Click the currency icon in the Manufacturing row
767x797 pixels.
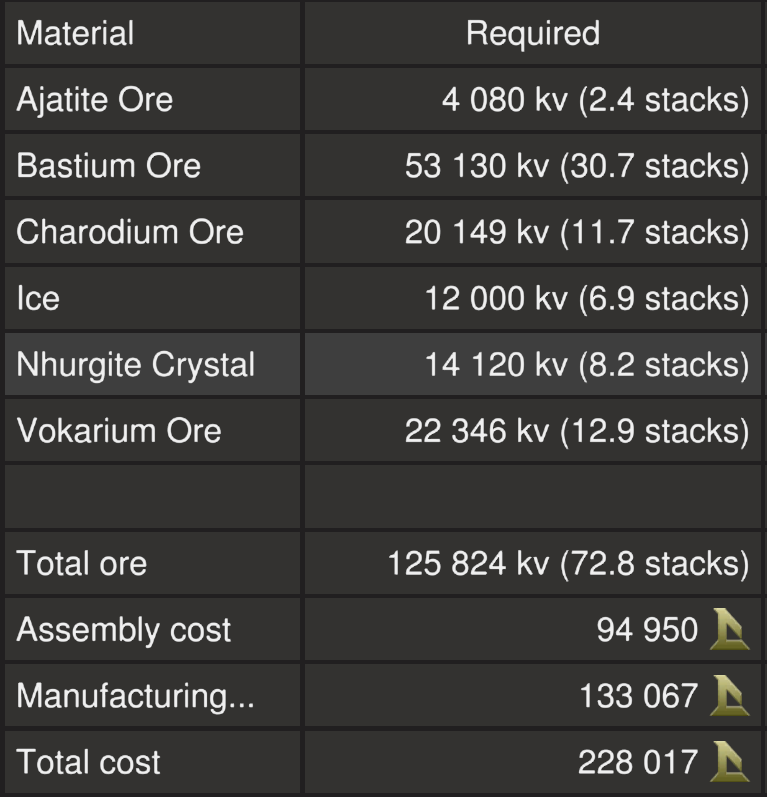pyautogui.click(x=729, y=696)
